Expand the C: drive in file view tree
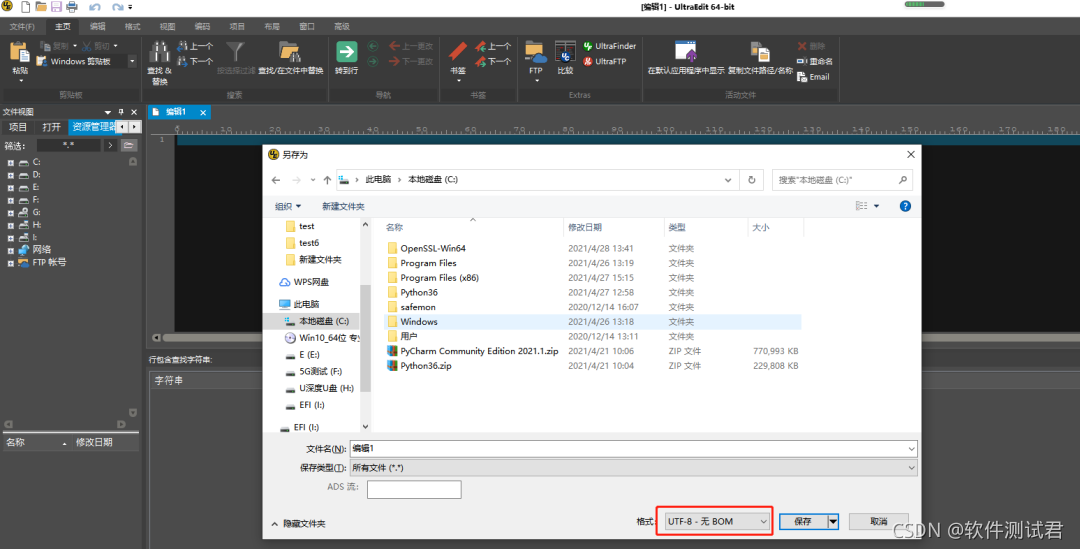Viewport: 1080px width, 549px height. coord(10,163)
